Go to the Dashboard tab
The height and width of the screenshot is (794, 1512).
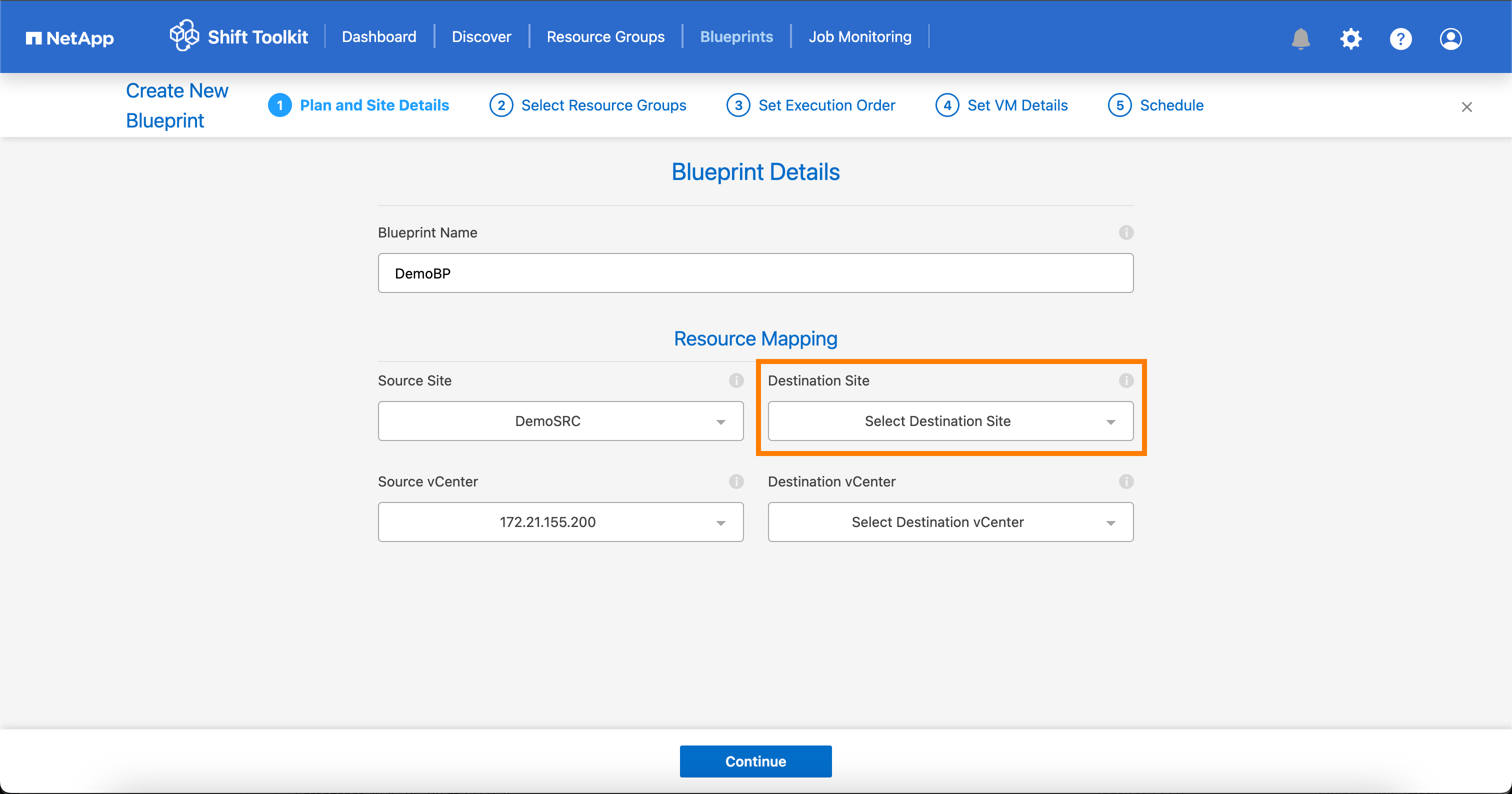click(x=379, y=36)
